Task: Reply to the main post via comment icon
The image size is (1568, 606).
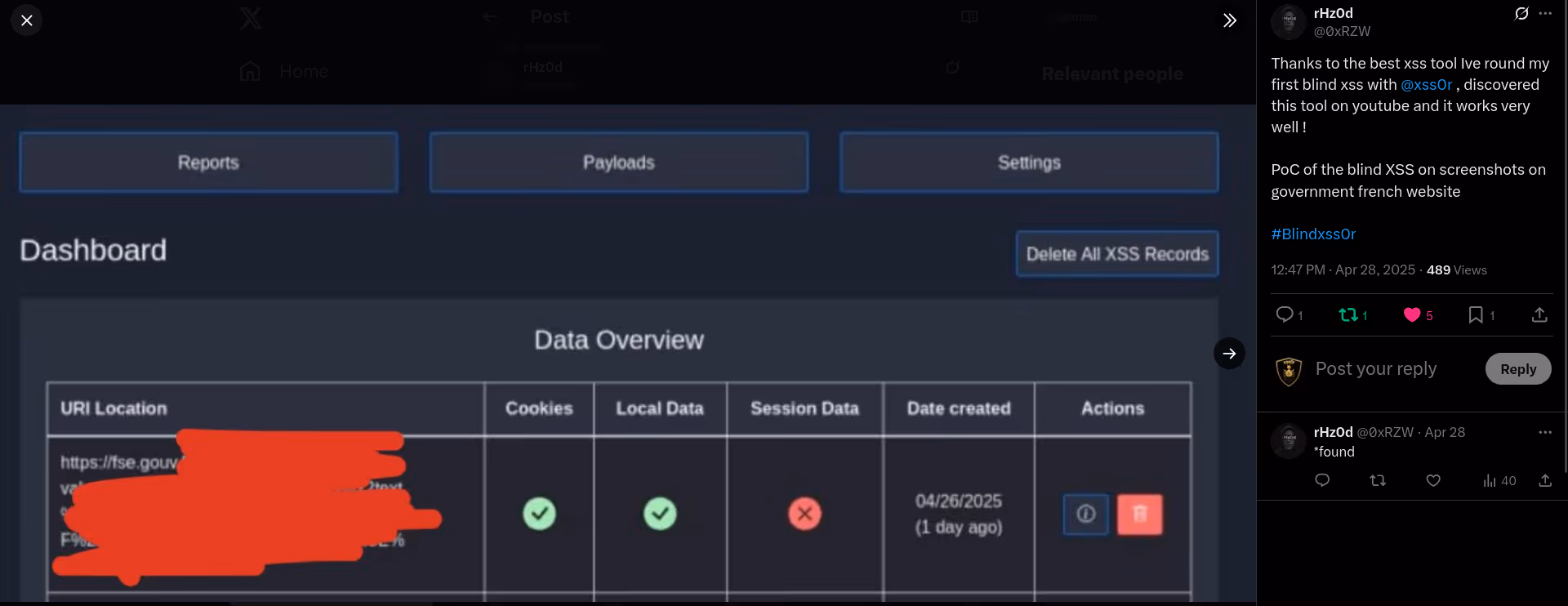Action: click(x=1285, y=314)
